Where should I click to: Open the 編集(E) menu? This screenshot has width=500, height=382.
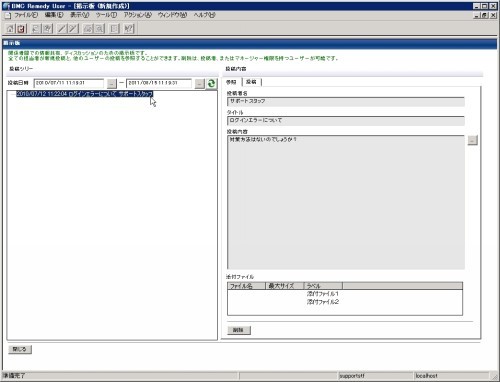54,15
